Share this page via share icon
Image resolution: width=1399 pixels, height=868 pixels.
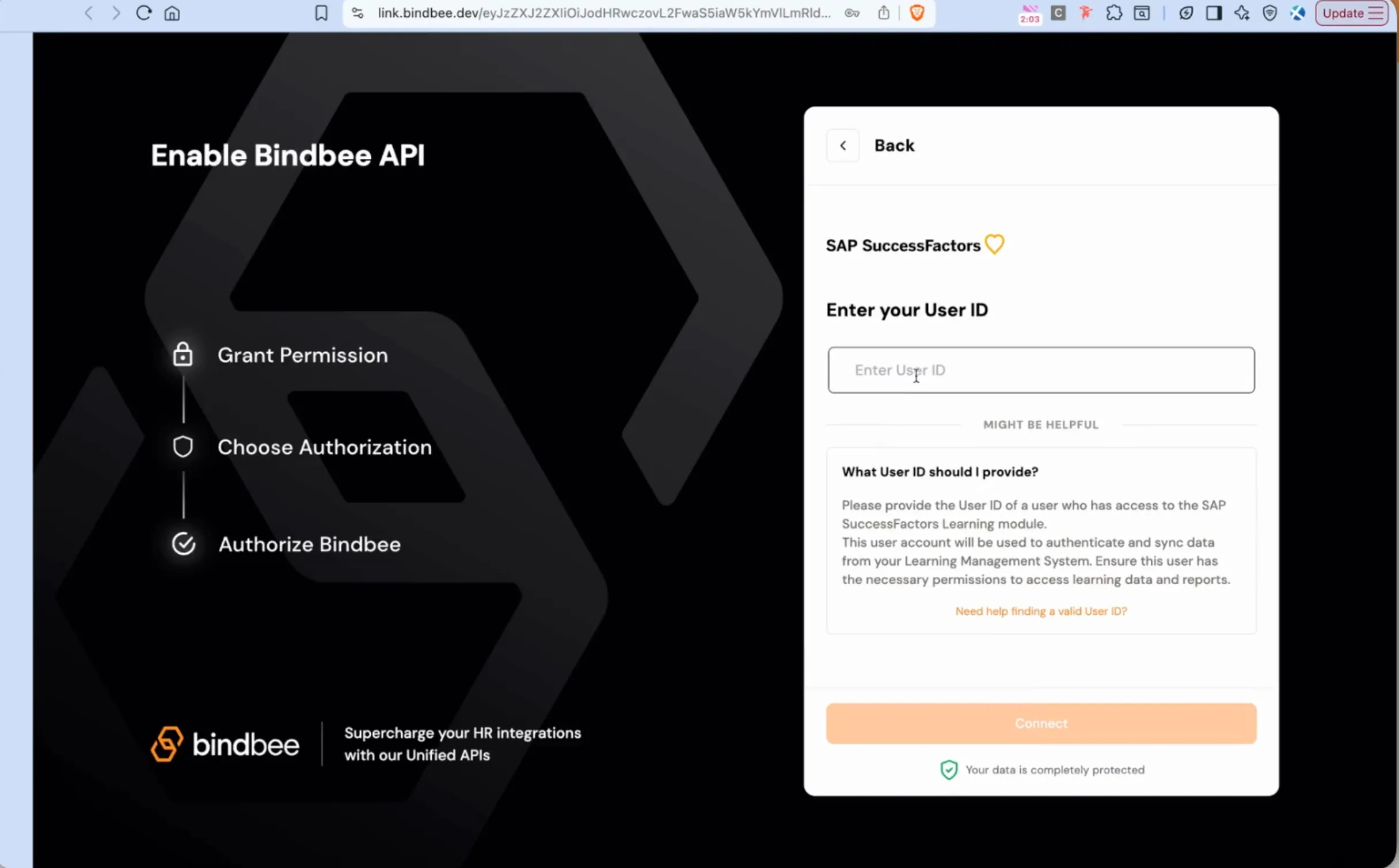click(884, 13)
